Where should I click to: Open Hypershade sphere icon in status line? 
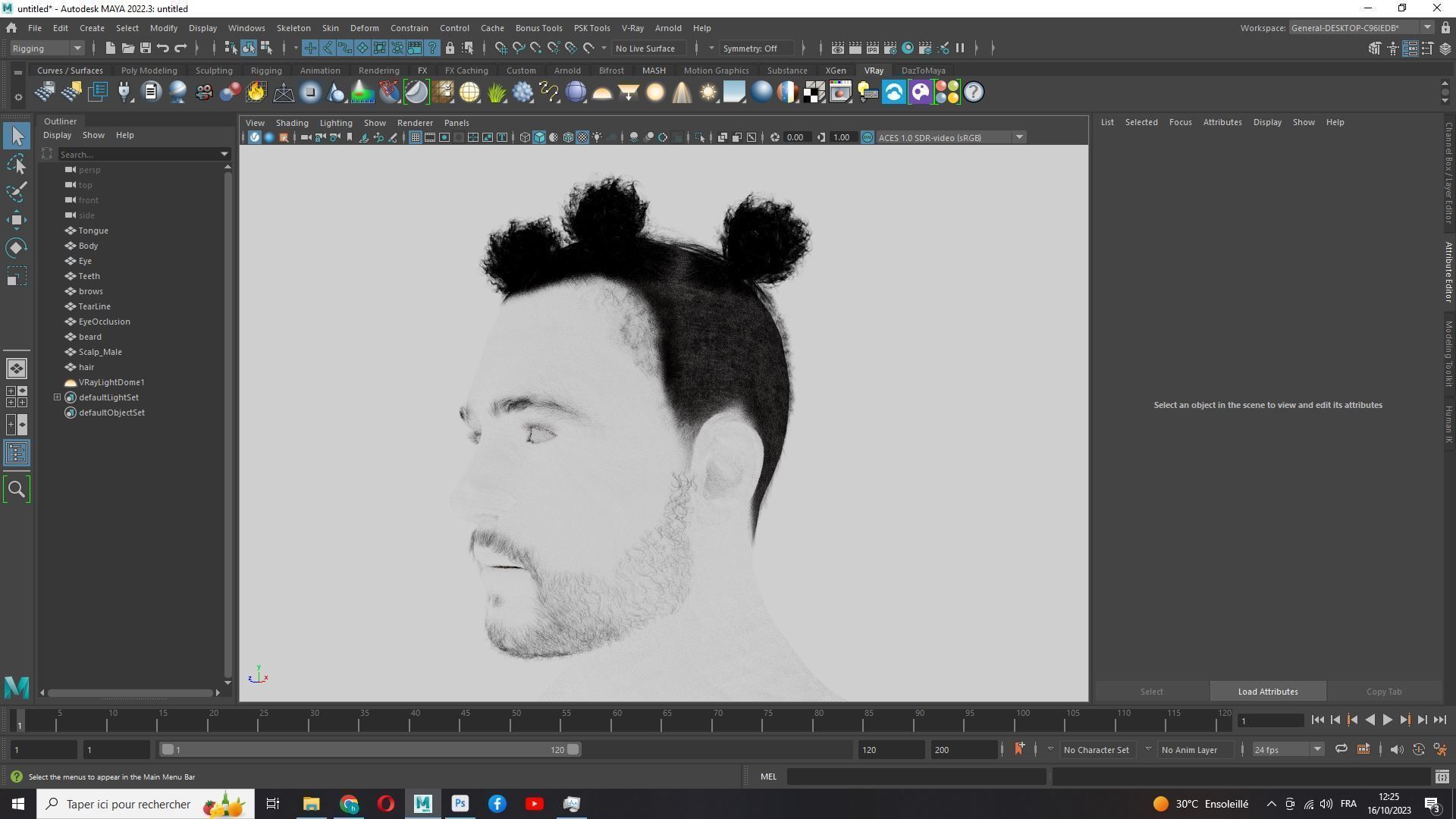pos(908,48)
